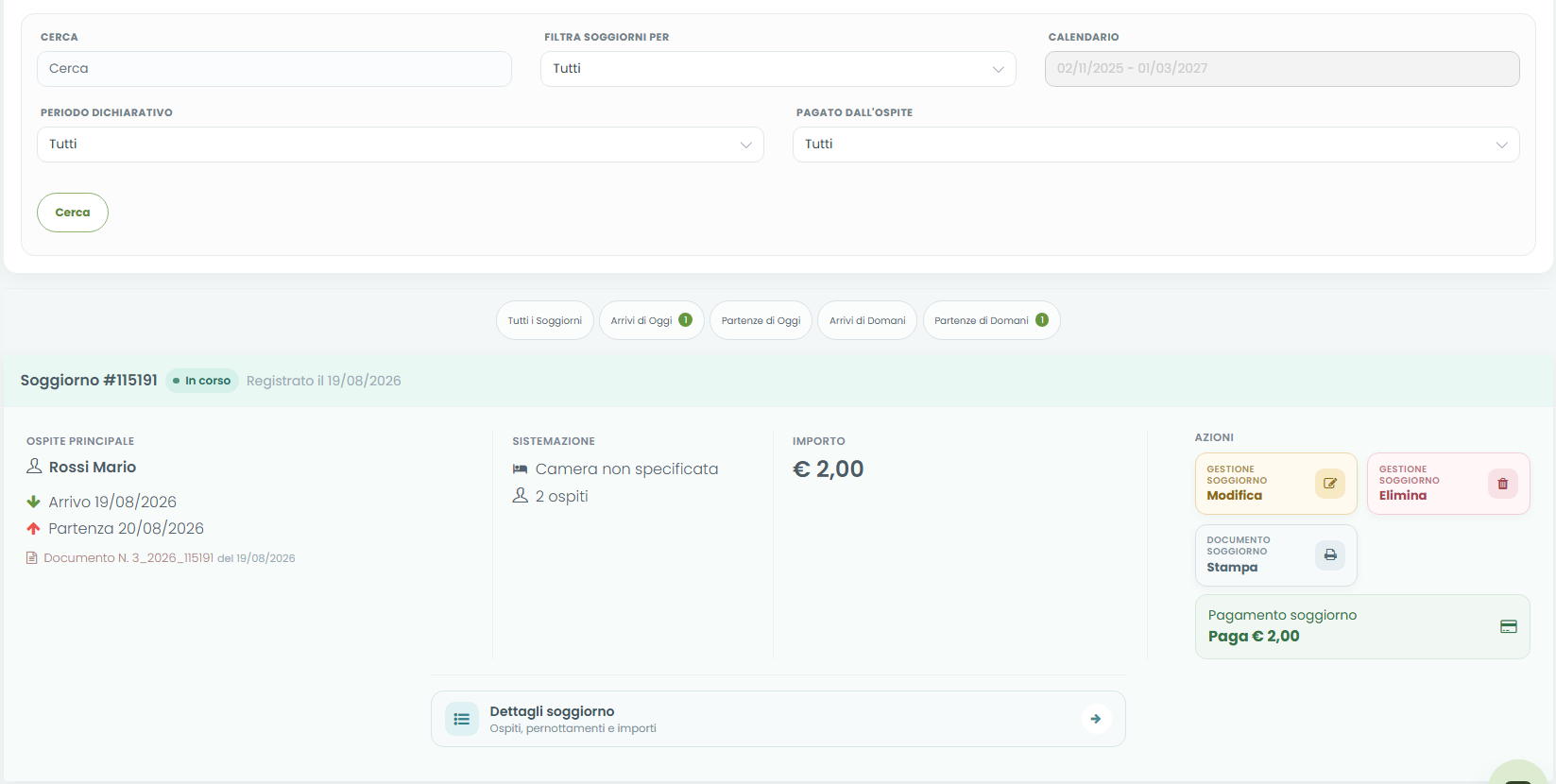Click Elimina to delete the stay

(1448, 484)
